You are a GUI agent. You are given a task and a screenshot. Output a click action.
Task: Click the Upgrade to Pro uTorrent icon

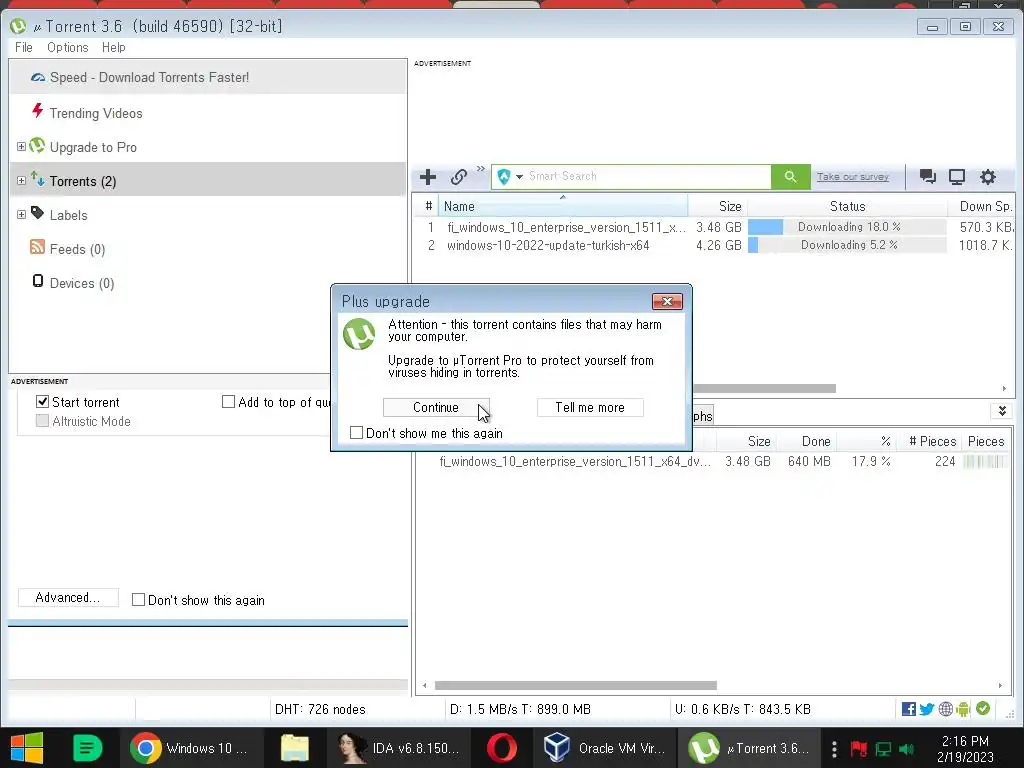pos(37,145)
